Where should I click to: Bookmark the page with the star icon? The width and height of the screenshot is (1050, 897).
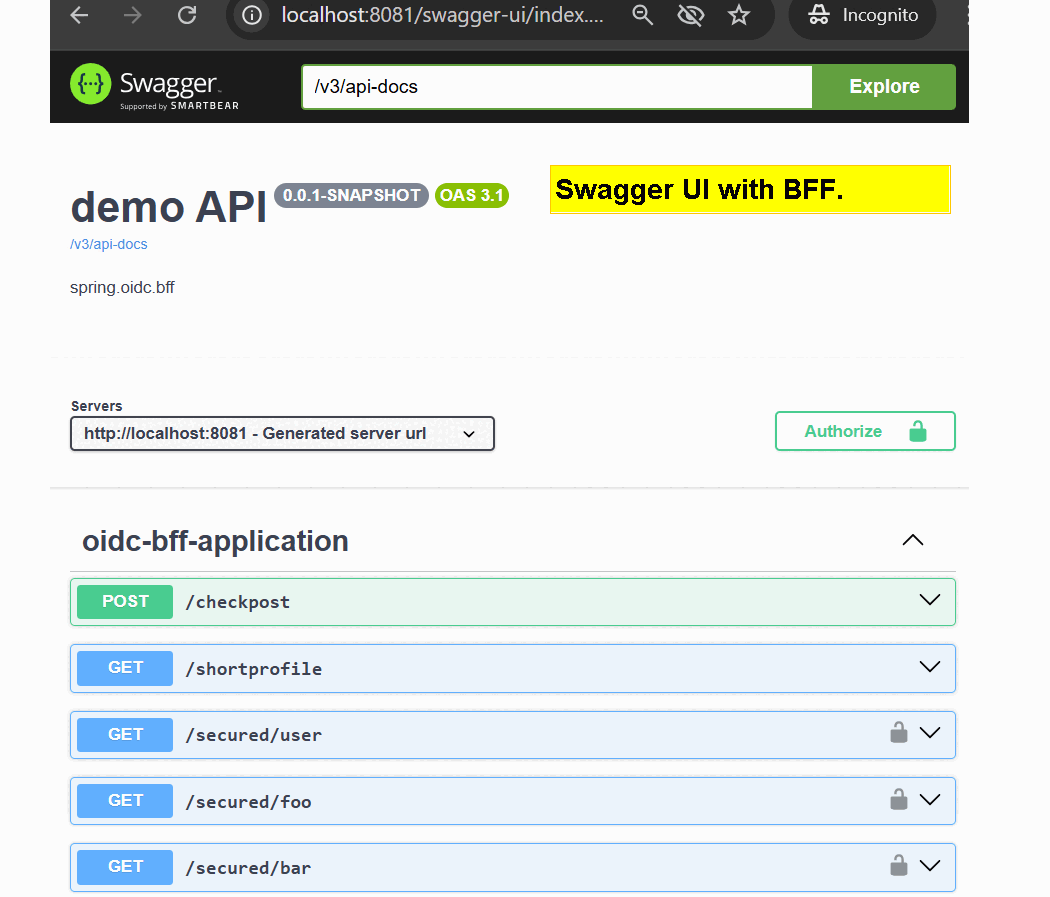tap(739, 15)
